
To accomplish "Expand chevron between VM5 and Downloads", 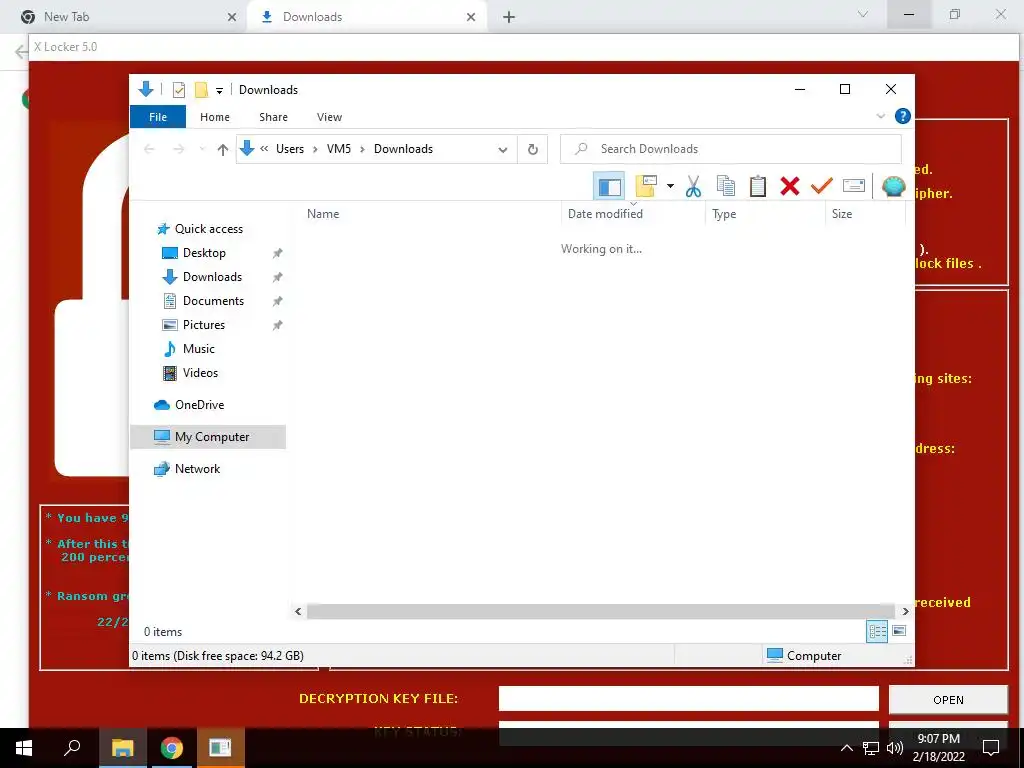I will 362,150.
